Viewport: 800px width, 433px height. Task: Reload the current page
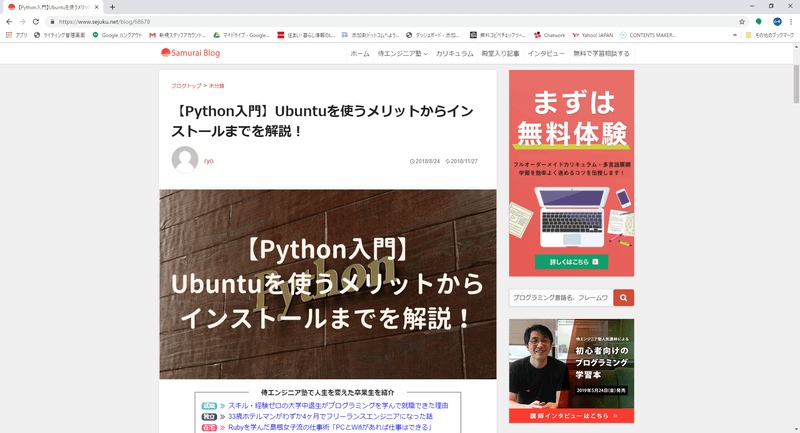[x=36, y=21]
